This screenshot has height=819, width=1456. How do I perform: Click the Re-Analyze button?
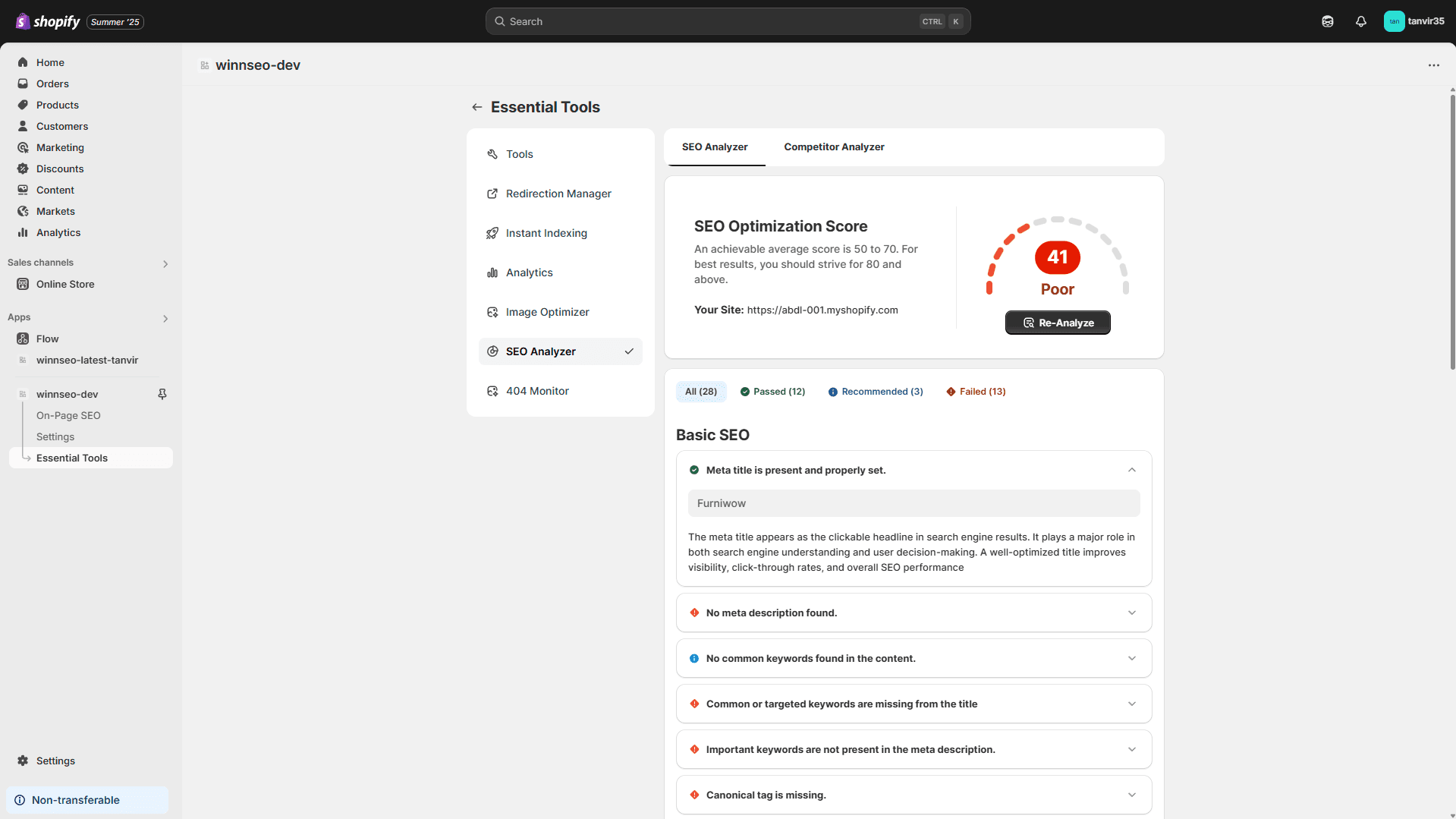point(1058,323)
